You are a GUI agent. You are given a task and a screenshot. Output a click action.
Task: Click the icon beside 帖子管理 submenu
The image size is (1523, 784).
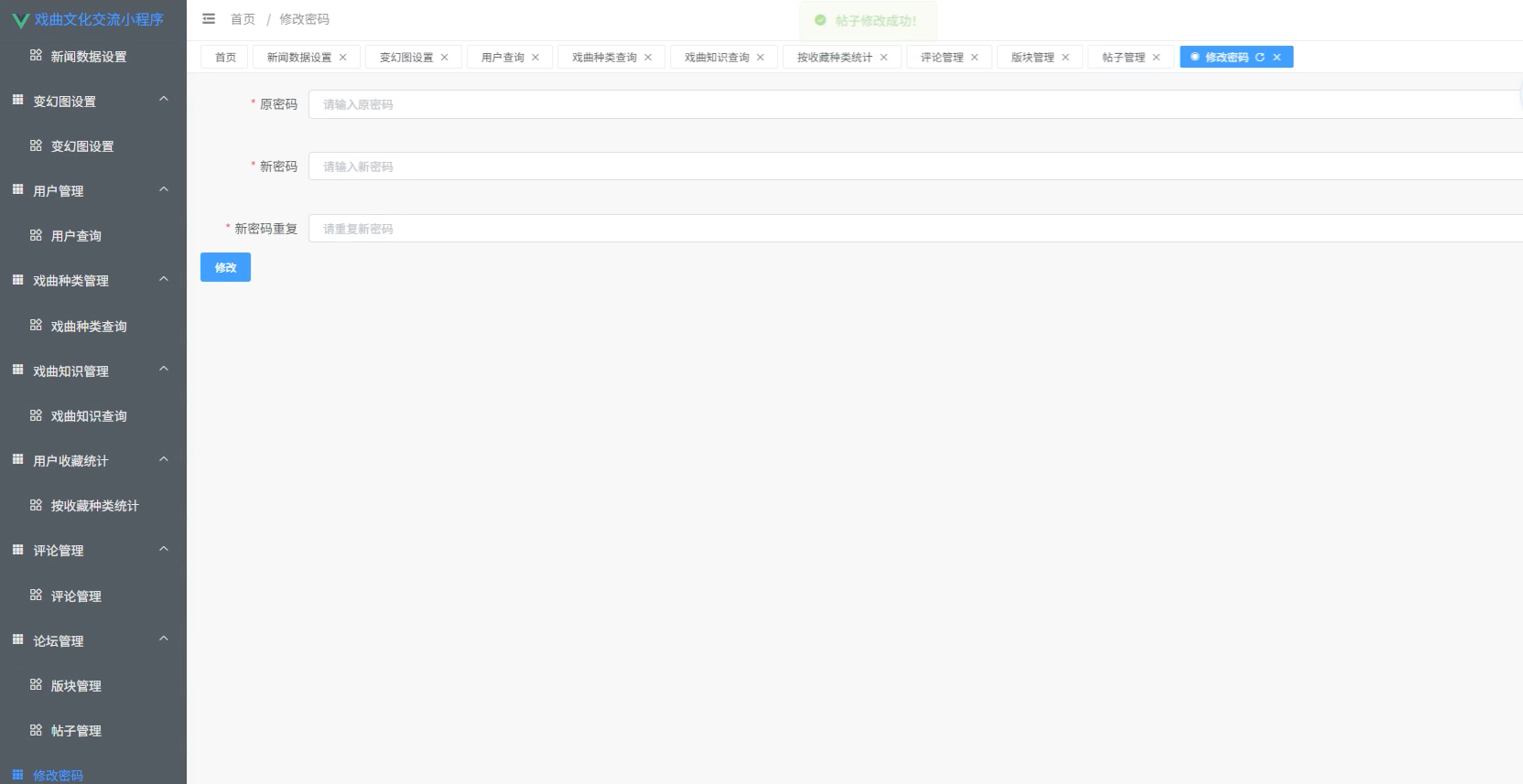pyautogui.click(x=36, y=730)
